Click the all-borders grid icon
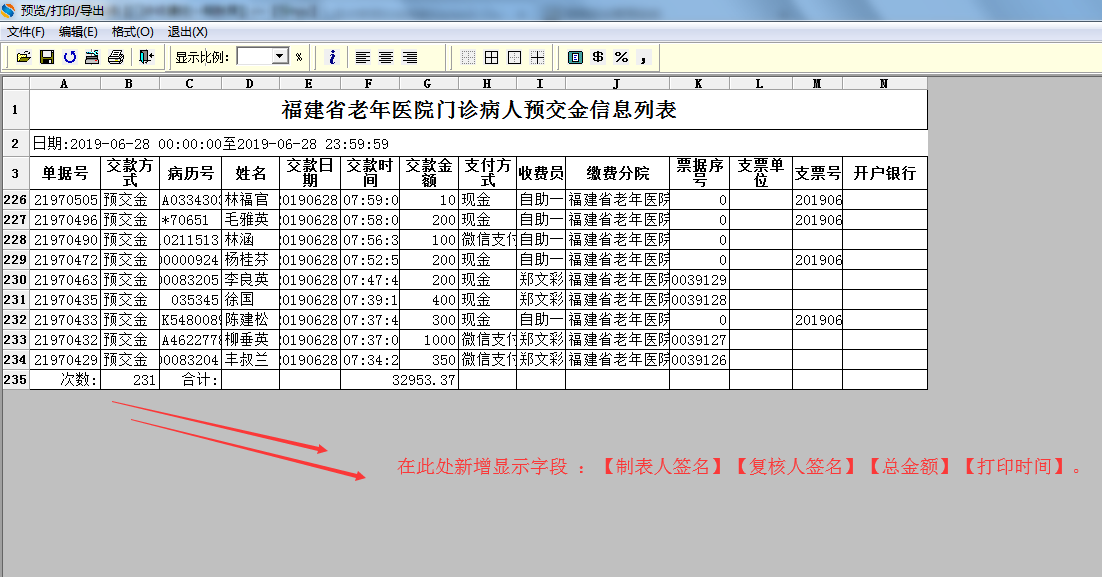The width and height of the screenshot is (1102, 577). 491,58
